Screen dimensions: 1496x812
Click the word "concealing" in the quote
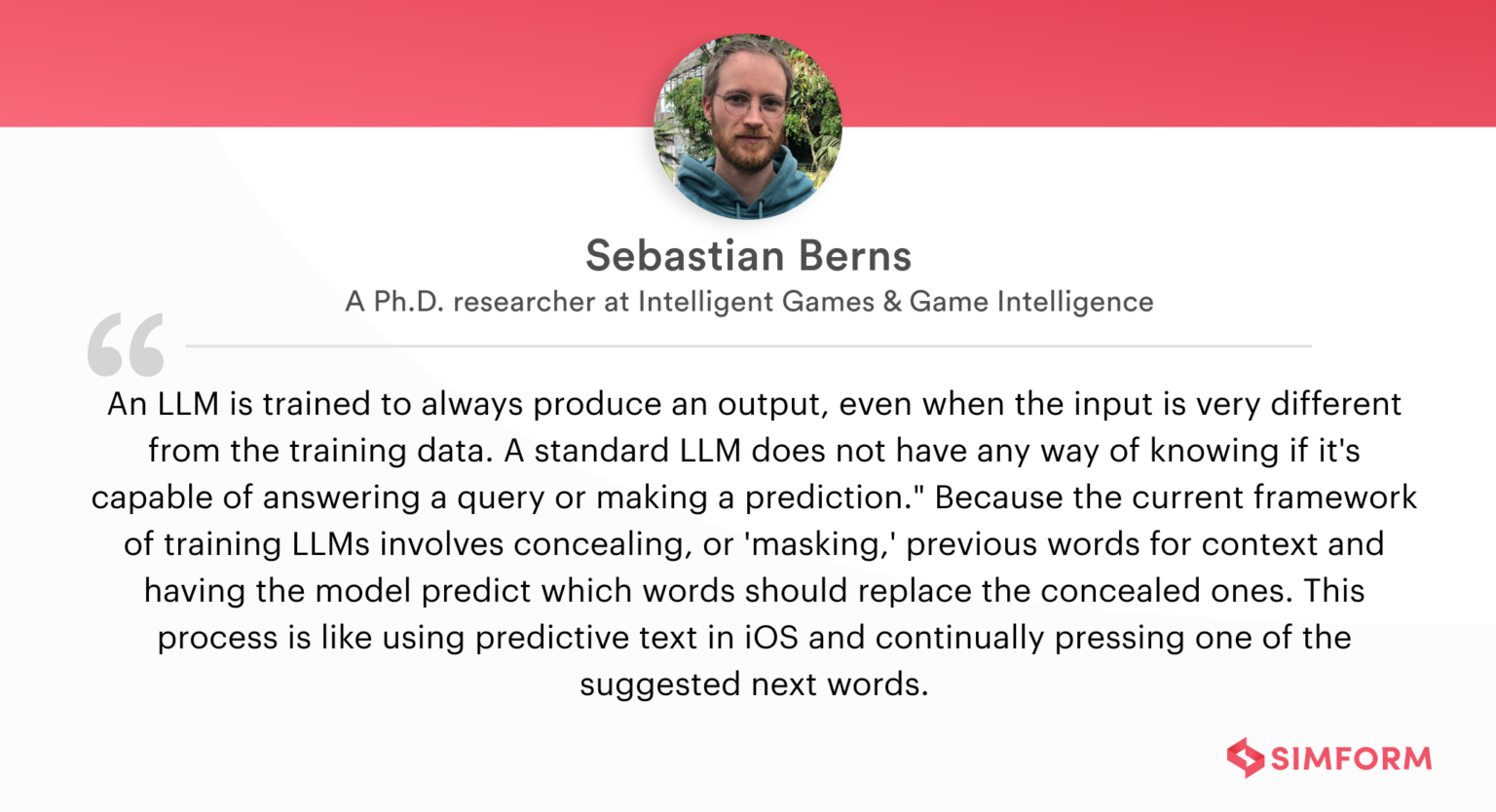point(603,544)
